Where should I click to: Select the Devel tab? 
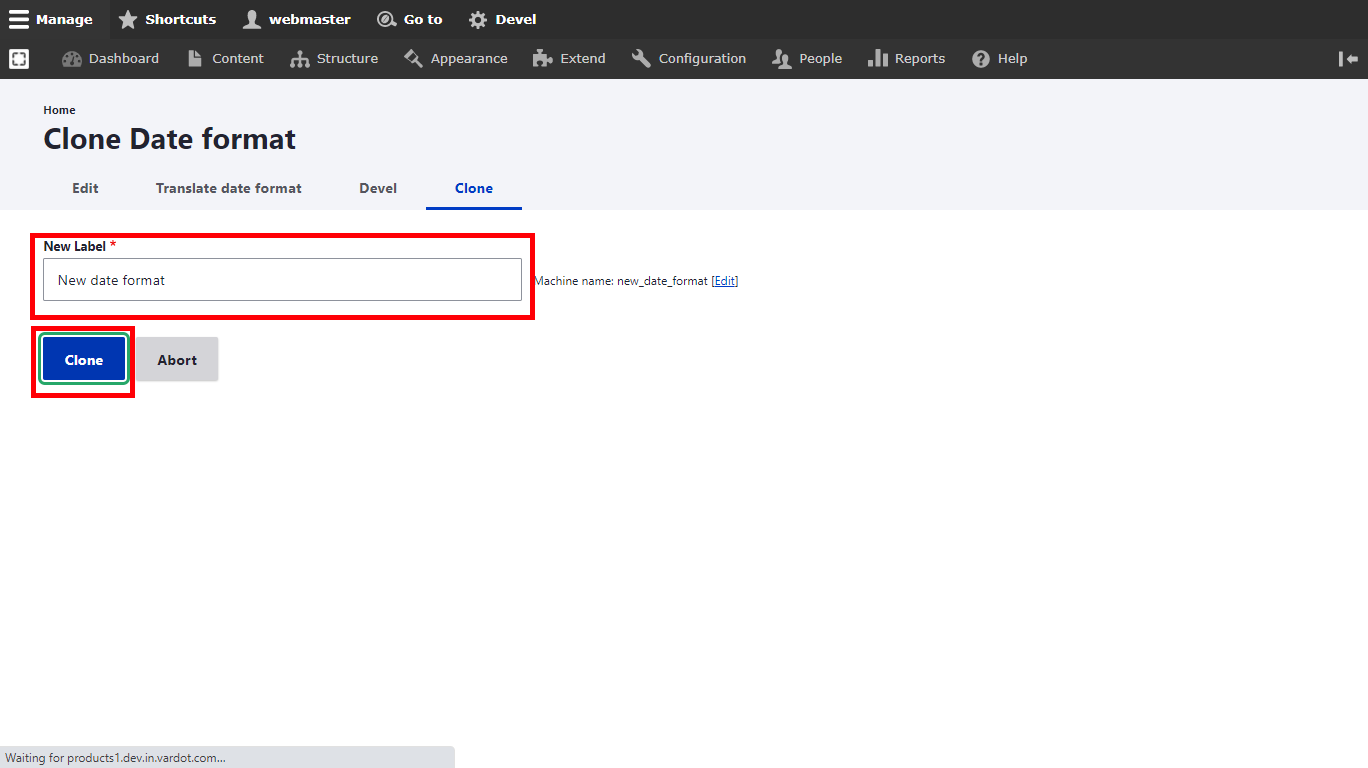click(378, 188)
